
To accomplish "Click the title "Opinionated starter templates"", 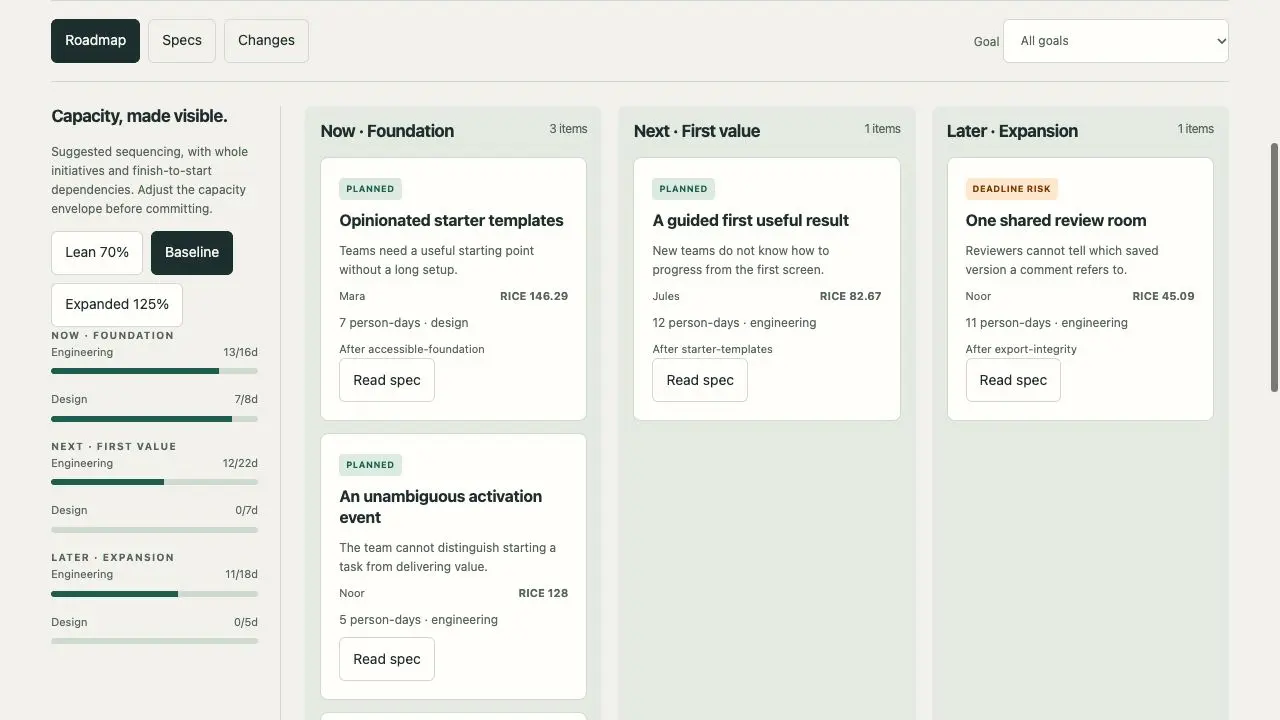I will click(x=451, y=220).
